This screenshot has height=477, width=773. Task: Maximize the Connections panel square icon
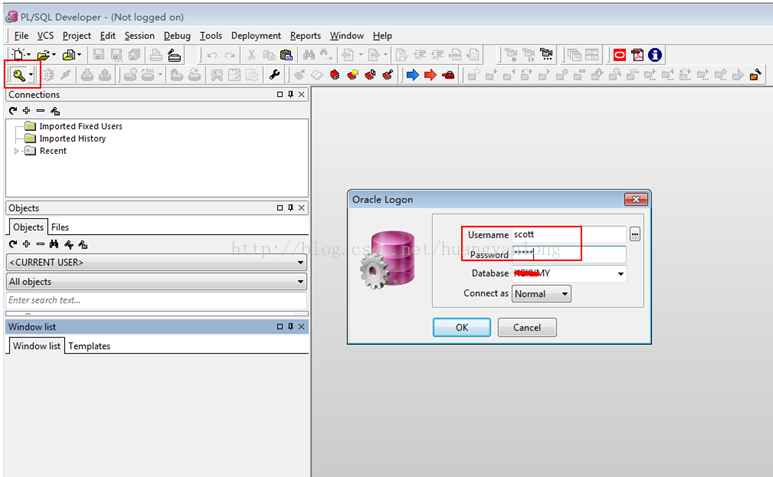(x=280, y=94)
